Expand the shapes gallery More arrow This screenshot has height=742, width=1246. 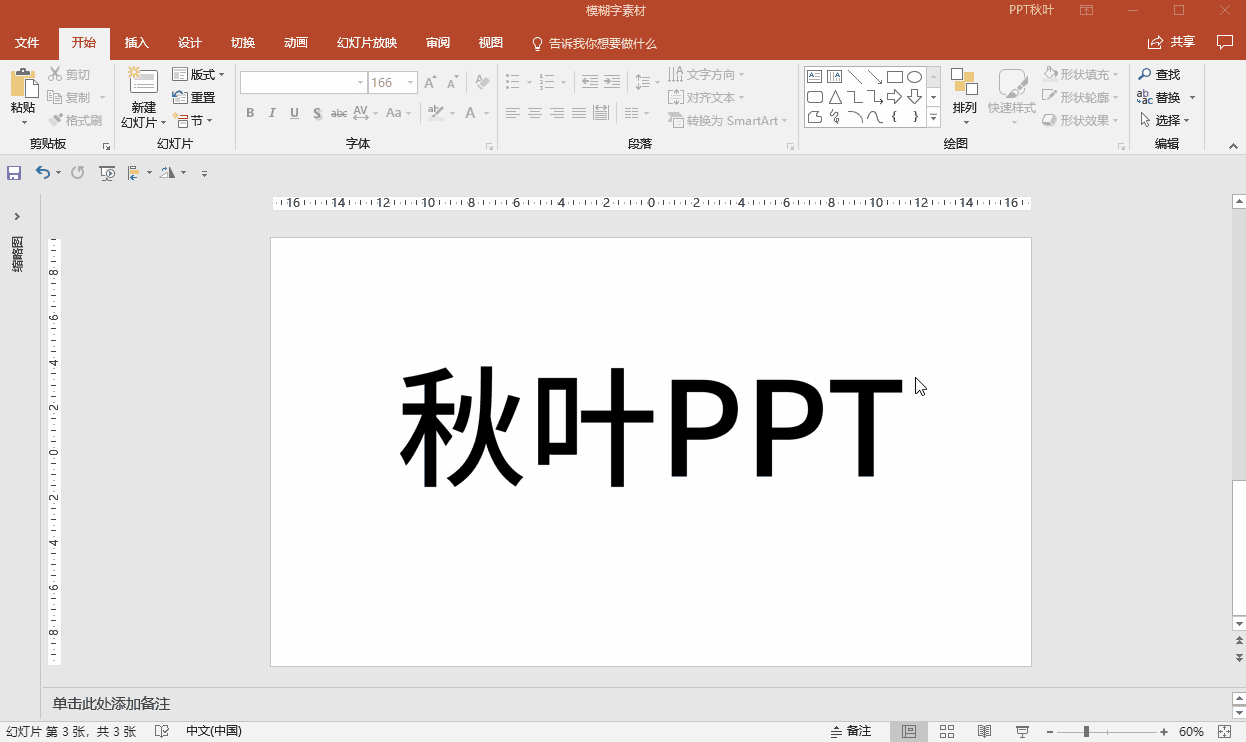point(933,118)
